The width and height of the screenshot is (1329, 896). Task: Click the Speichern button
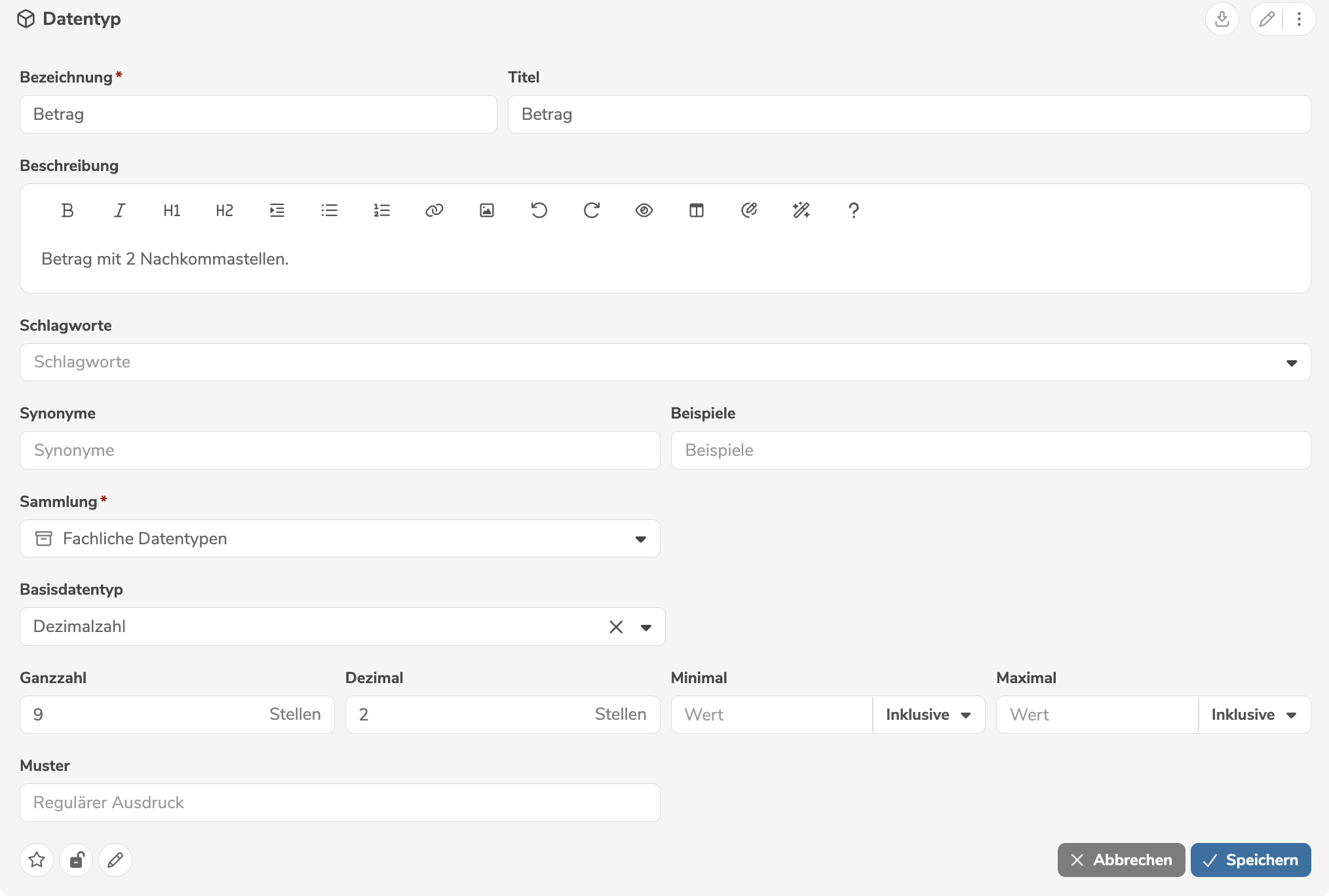[1250, 860]
